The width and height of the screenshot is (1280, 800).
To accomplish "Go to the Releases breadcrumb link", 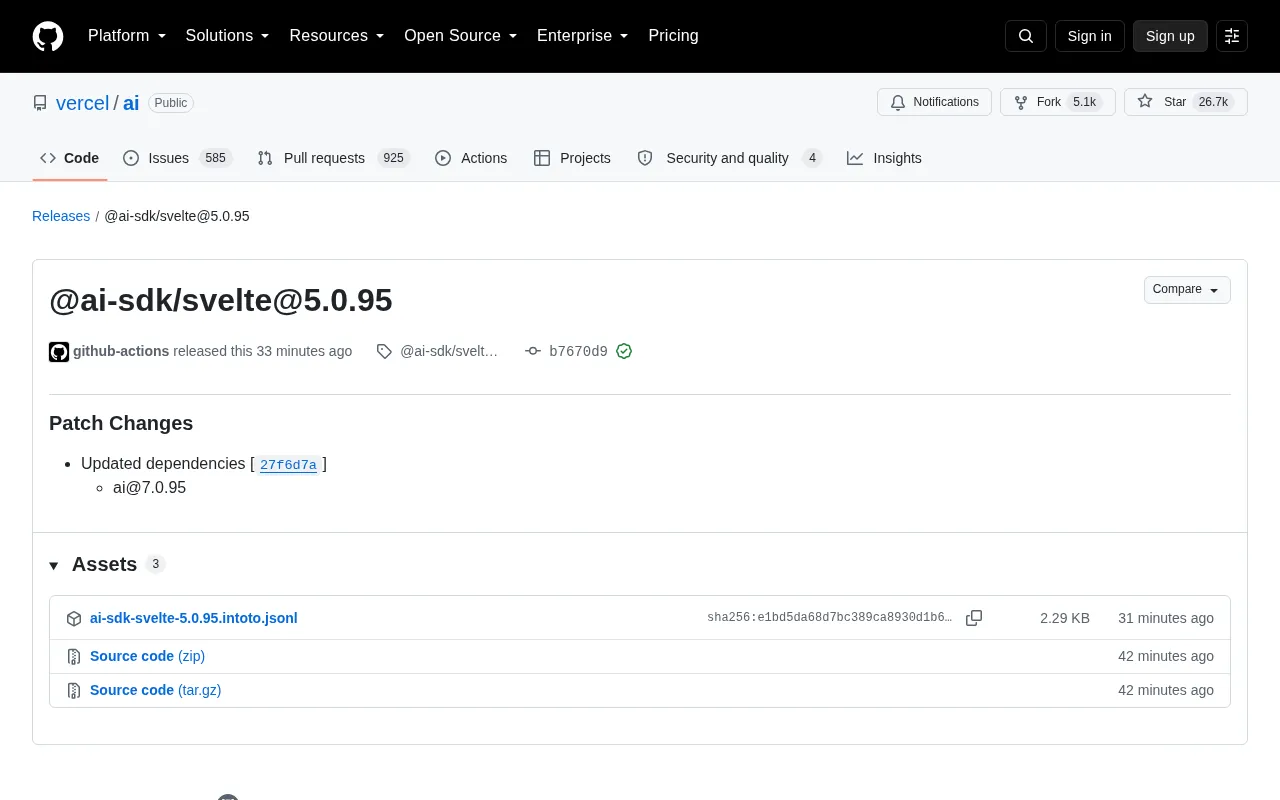I will (x=61, y=216).
